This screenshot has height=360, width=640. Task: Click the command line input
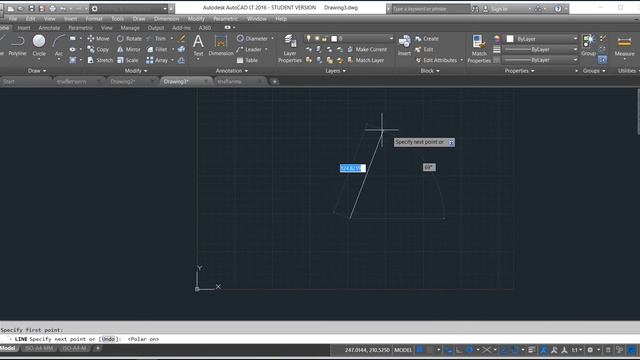(320, 339)
